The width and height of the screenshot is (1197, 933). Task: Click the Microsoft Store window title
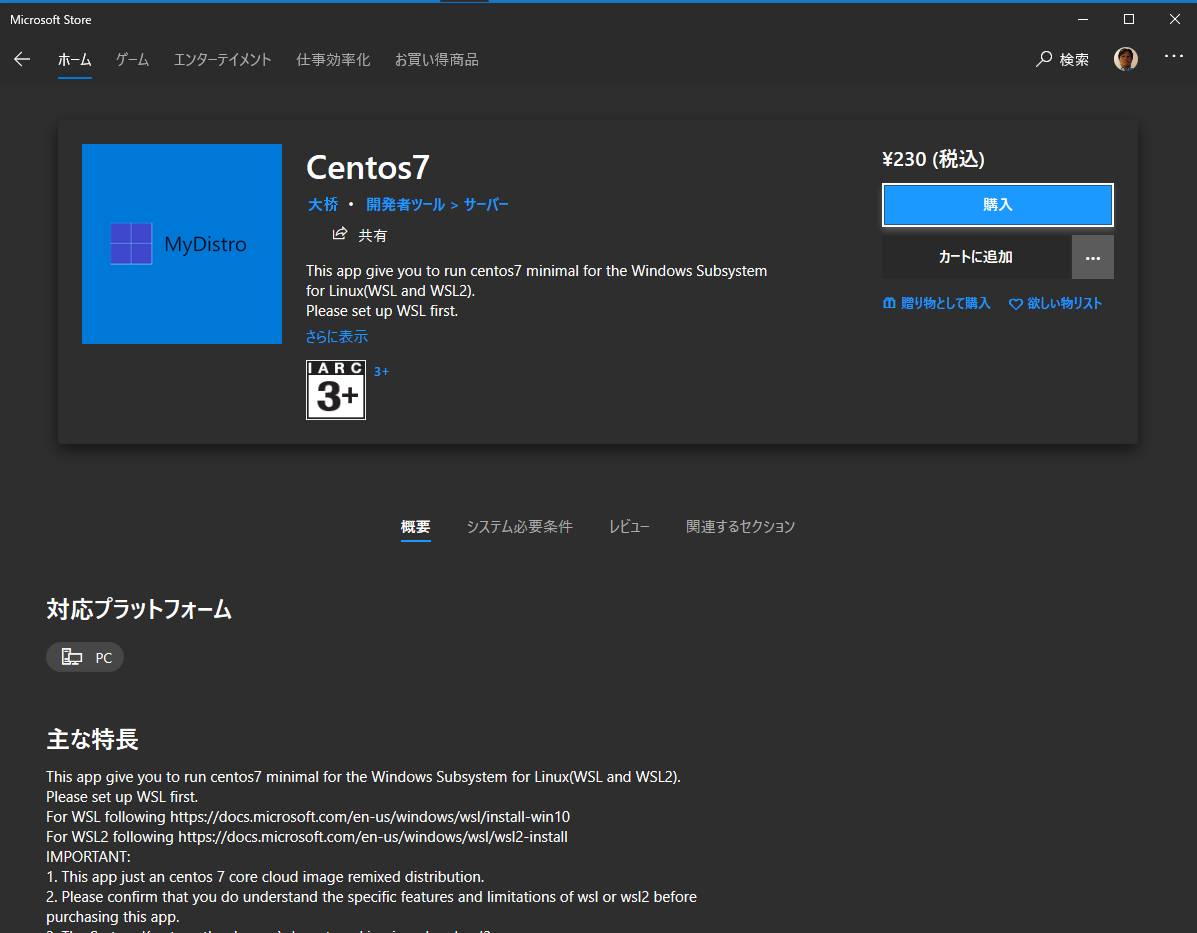[50, 20]
